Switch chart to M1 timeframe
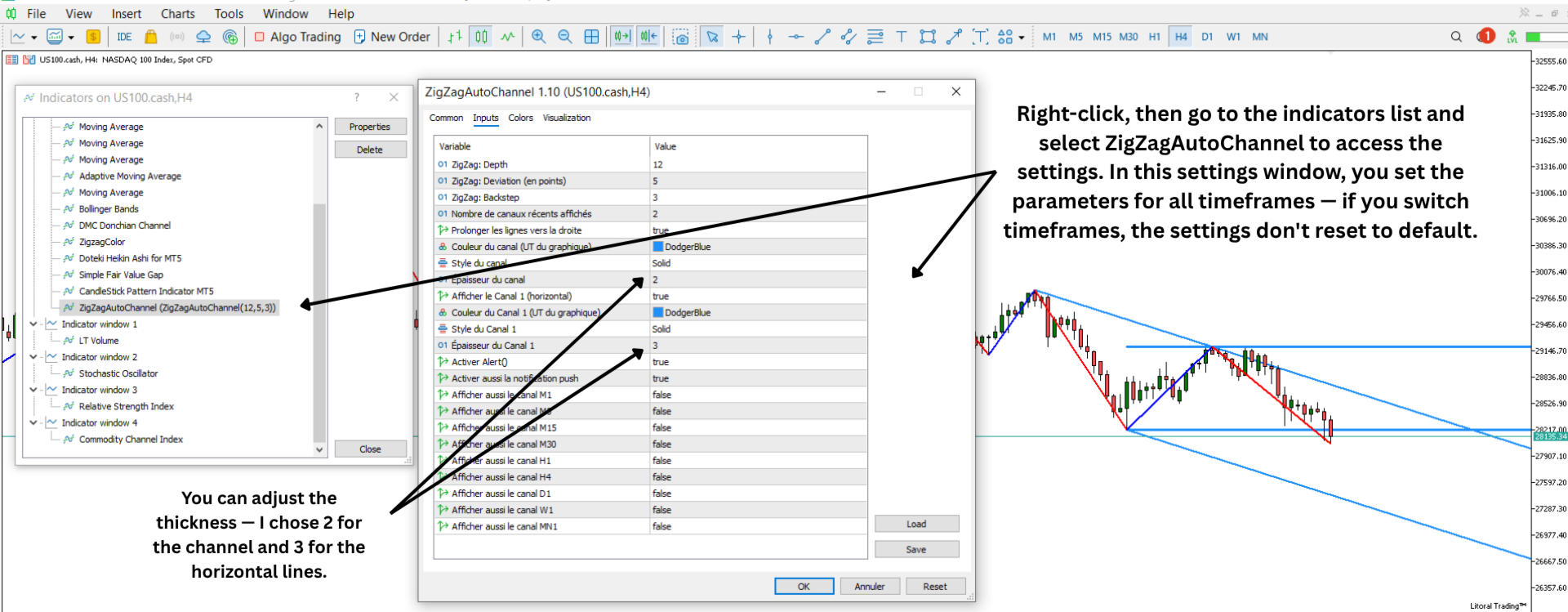This screenshot has height=612, width=1568. 1049,37
